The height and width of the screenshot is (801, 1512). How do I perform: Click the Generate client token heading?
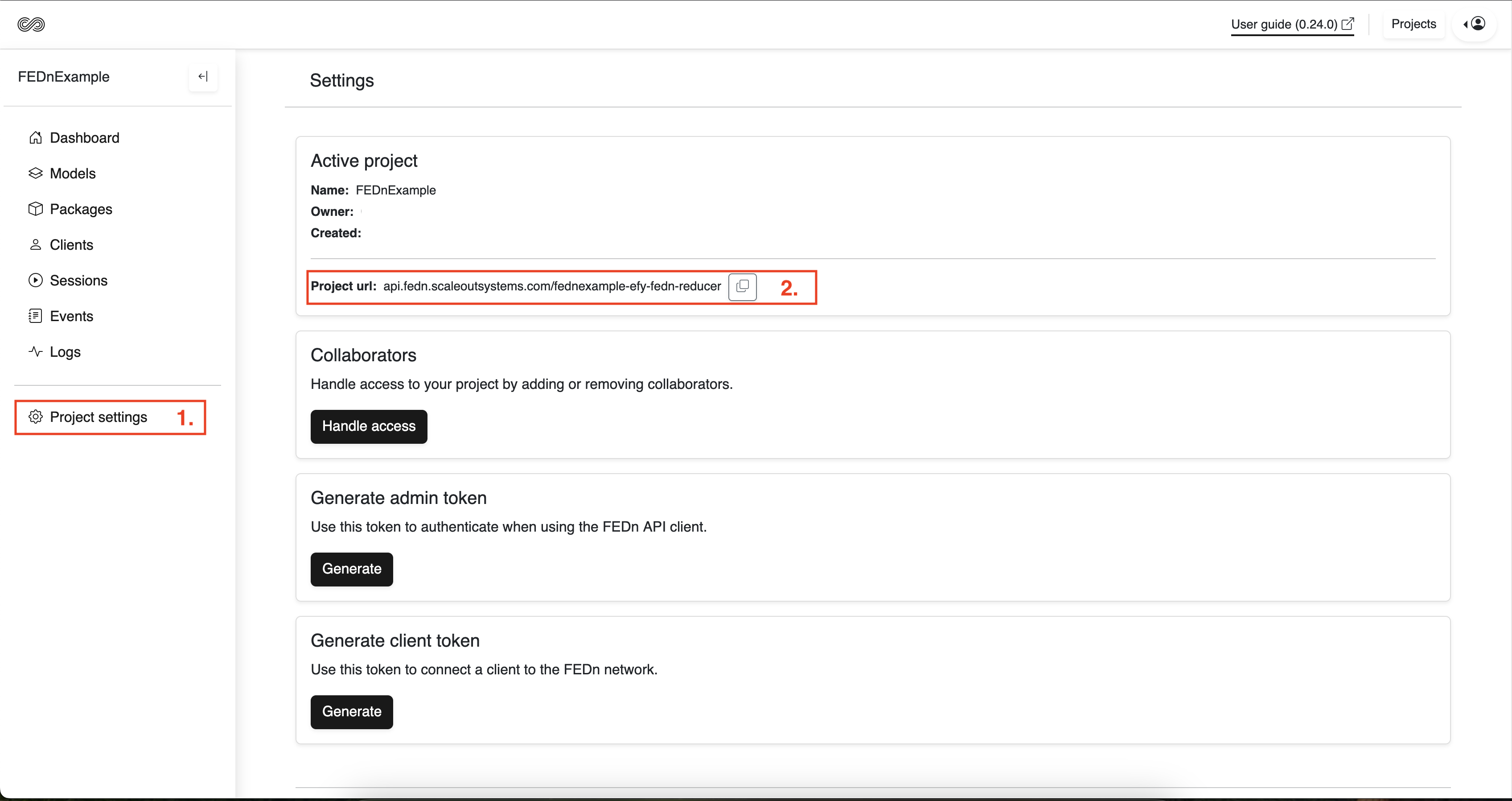click(395, 641)
